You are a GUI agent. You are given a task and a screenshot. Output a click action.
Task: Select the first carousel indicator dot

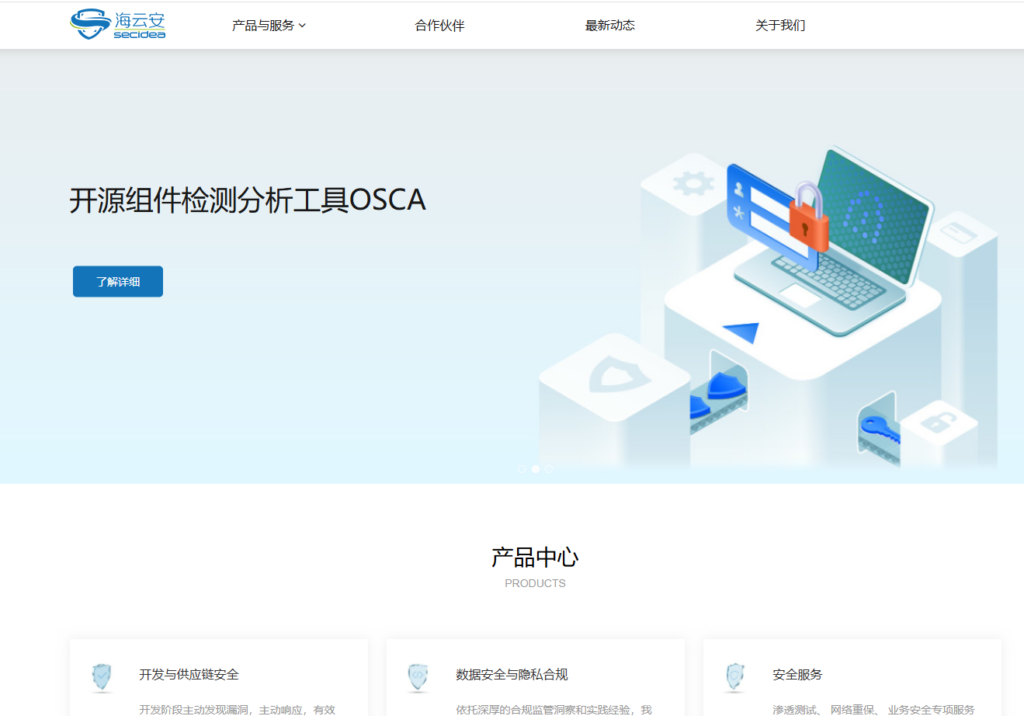[522, 469]
